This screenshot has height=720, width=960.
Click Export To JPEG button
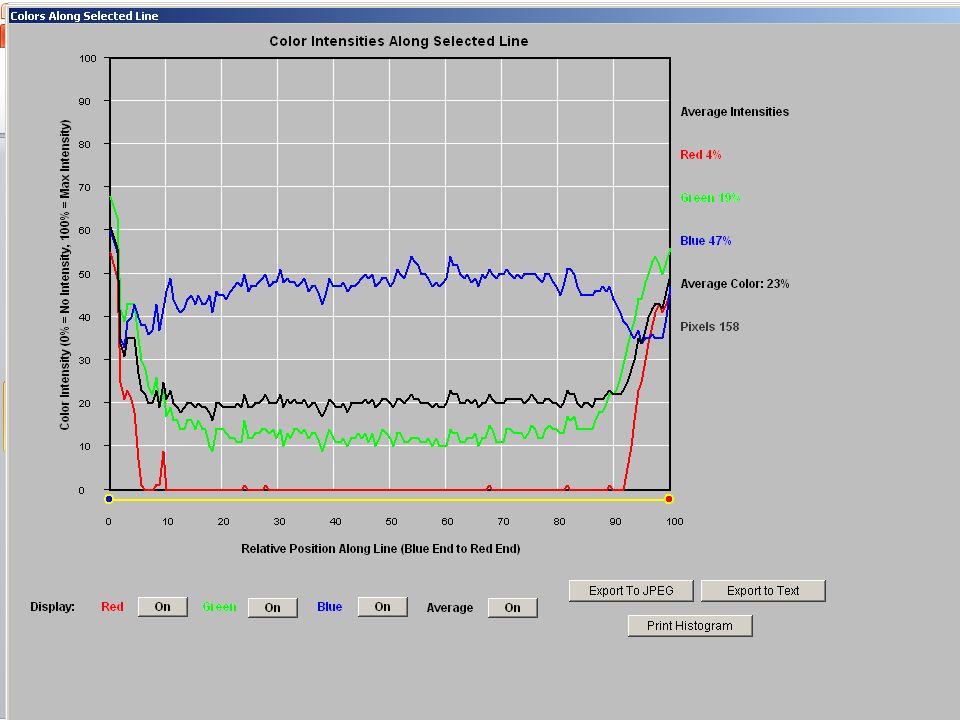pyautogui.click(x=631, y=591)
